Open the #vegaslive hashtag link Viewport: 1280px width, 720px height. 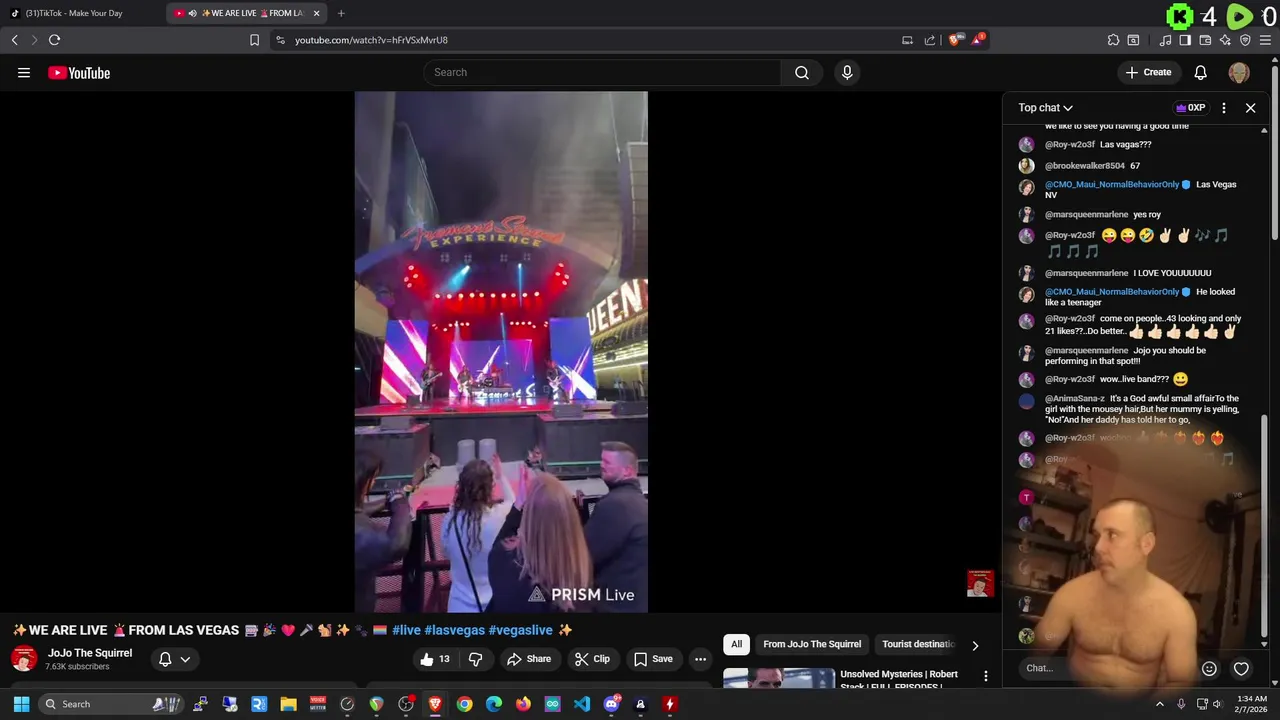coord(521,630)
